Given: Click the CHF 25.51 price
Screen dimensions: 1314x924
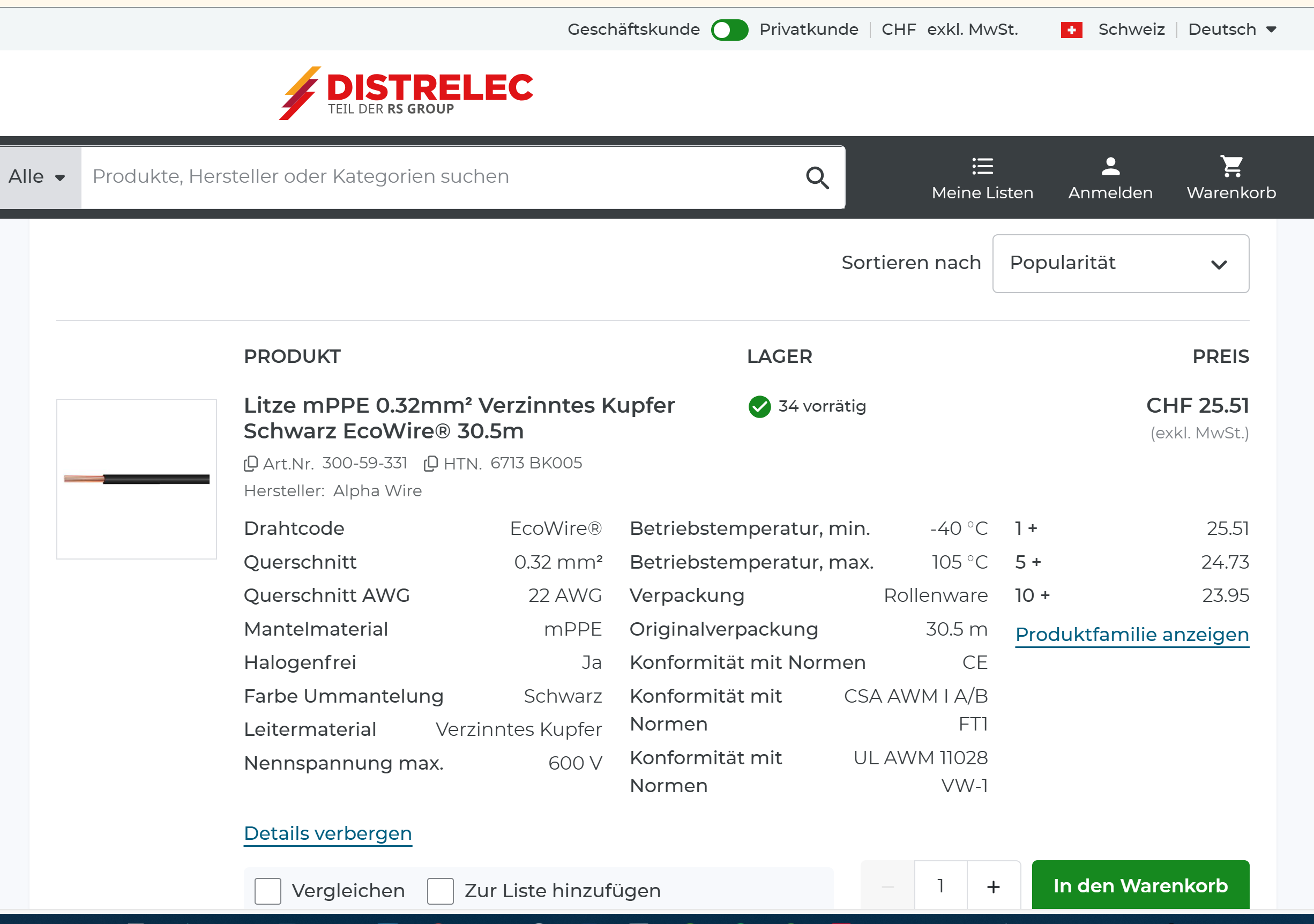Looking at the screenshot, I should [1197, 406].
